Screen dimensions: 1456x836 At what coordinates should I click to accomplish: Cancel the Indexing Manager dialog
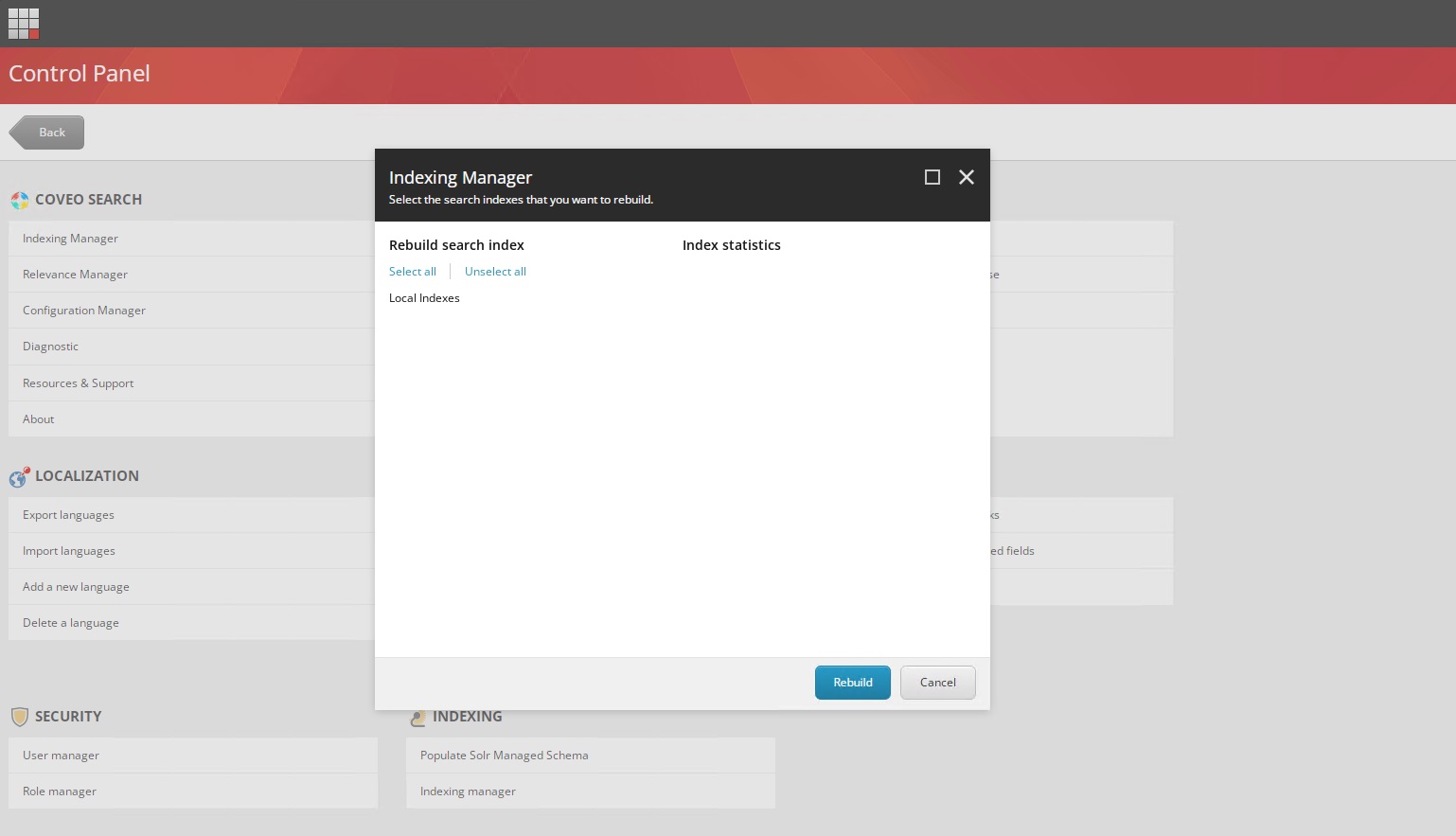click(x=938, y=683)
